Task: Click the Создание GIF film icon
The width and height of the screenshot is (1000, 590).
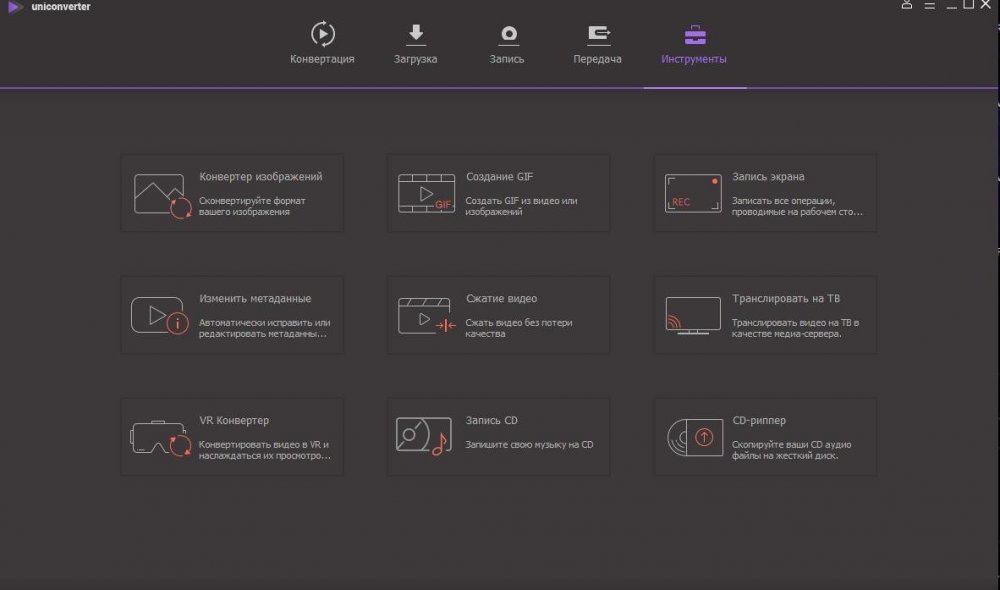Action: point(427,194)
